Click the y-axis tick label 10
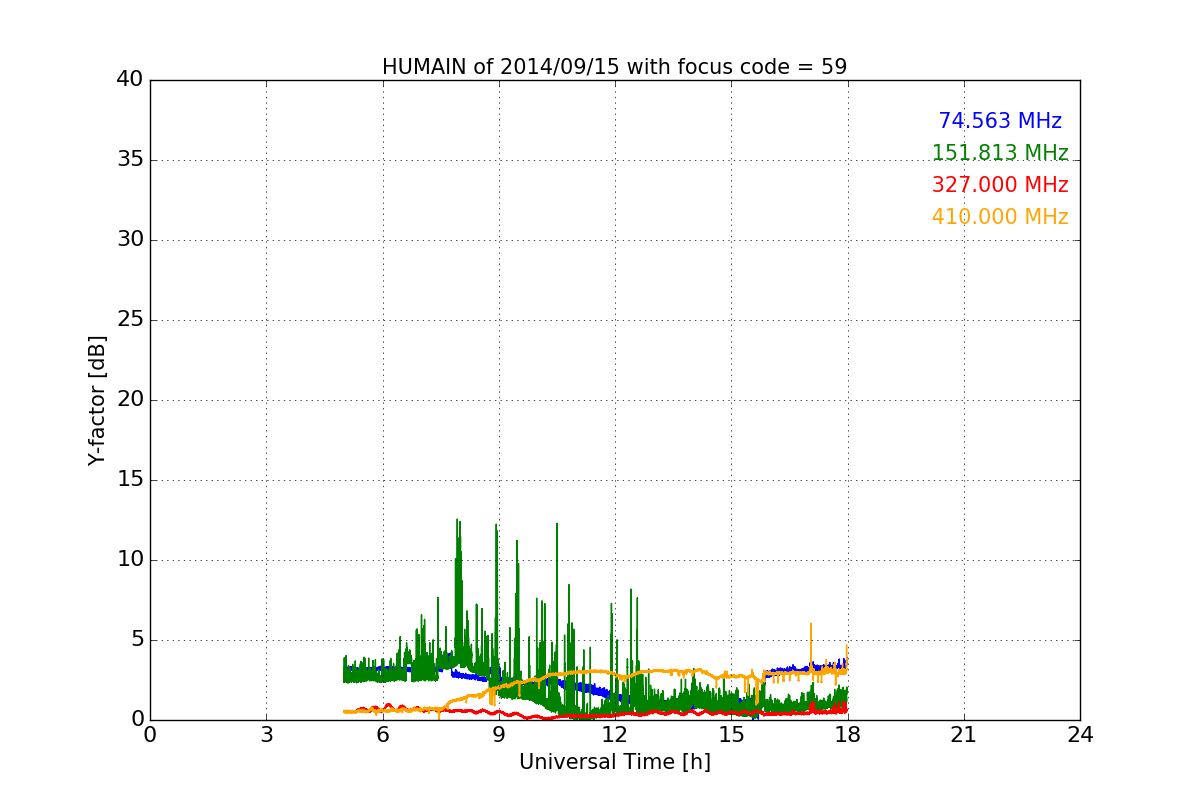The width and height of the screenshot is (1200, 800). click(129, 560)
